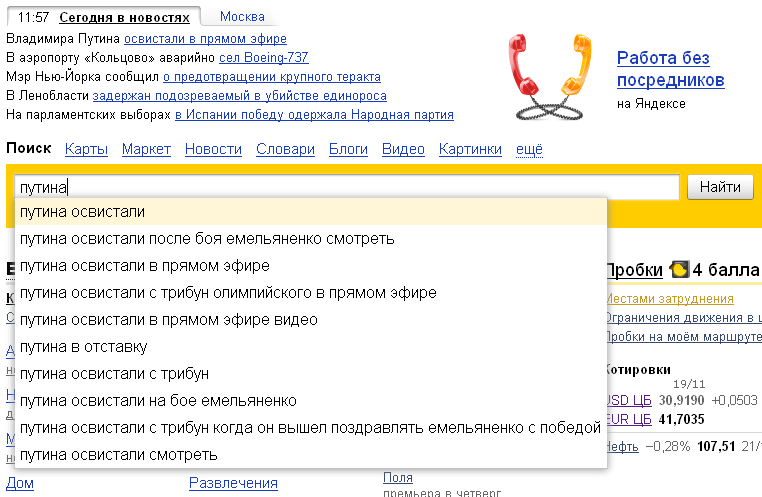Screen dimensions: 762x497
Task: Open the Развлечения category link
Action: (x=233, y=483)
